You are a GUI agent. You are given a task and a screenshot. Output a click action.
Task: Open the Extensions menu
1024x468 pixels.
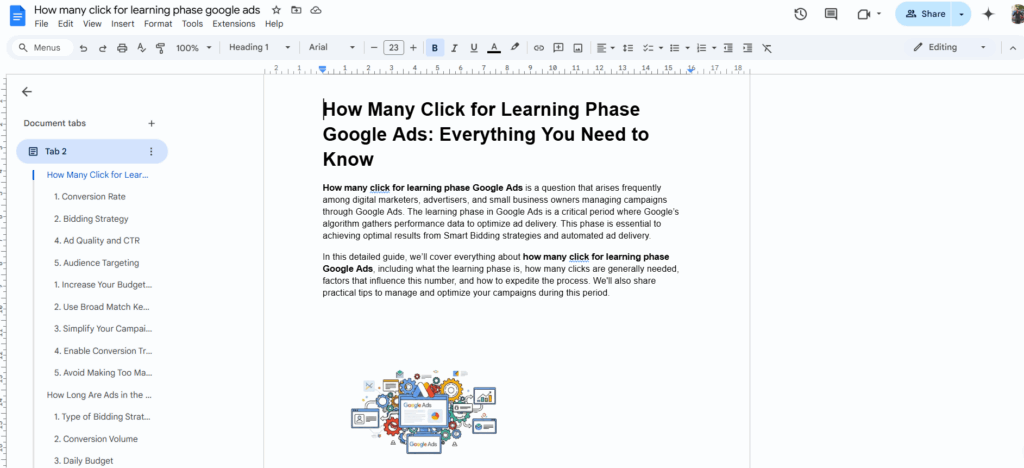pos(234,24)
